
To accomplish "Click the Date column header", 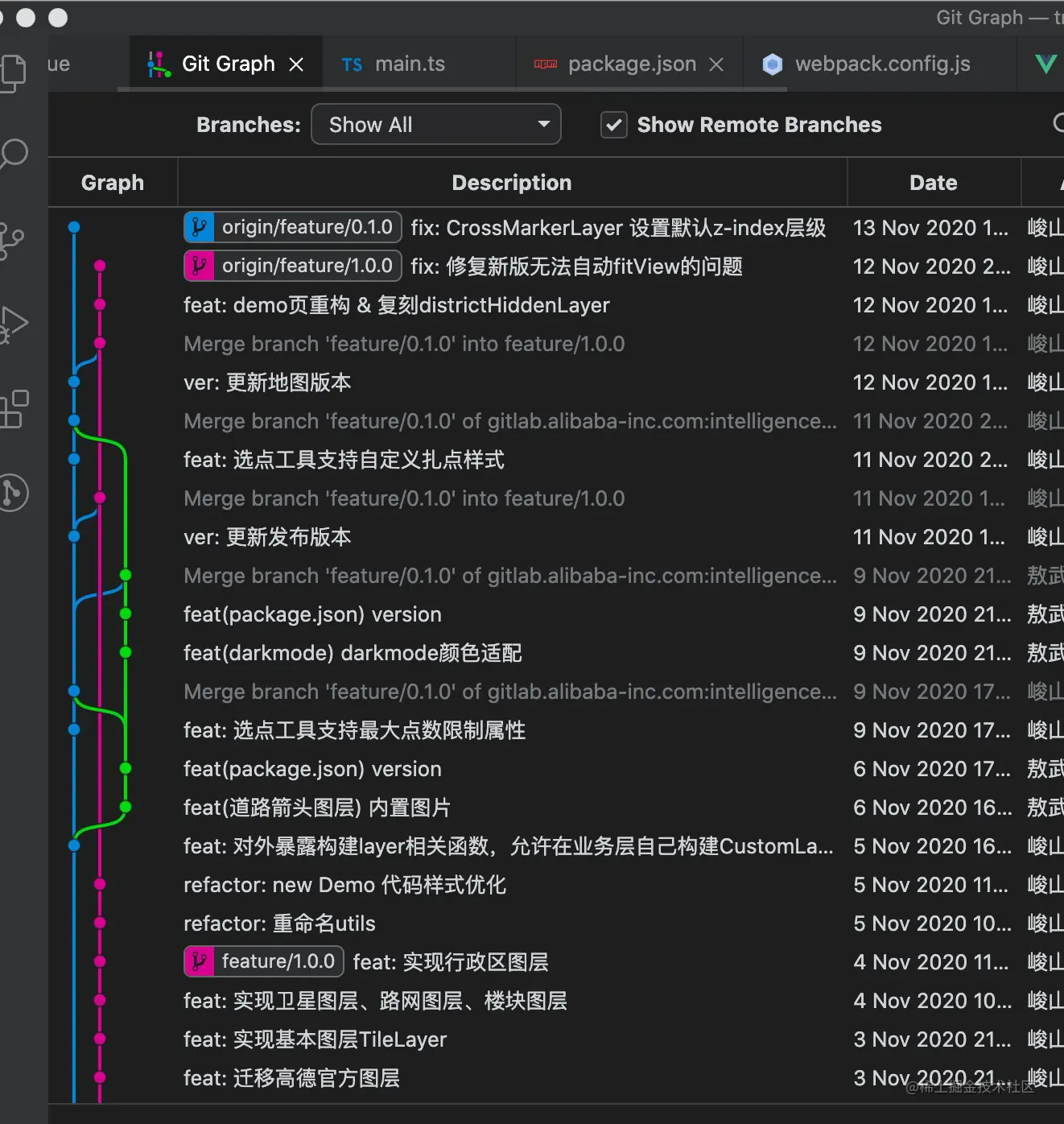I will (x=934, y=183).
